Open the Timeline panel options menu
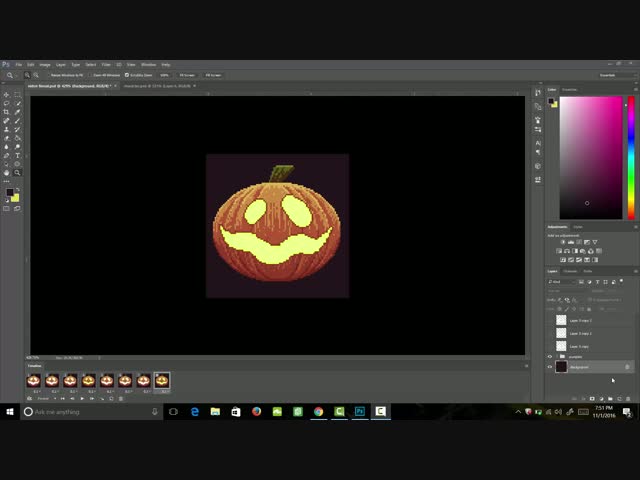This screenshot has width=640, height=480. [527, 366]
